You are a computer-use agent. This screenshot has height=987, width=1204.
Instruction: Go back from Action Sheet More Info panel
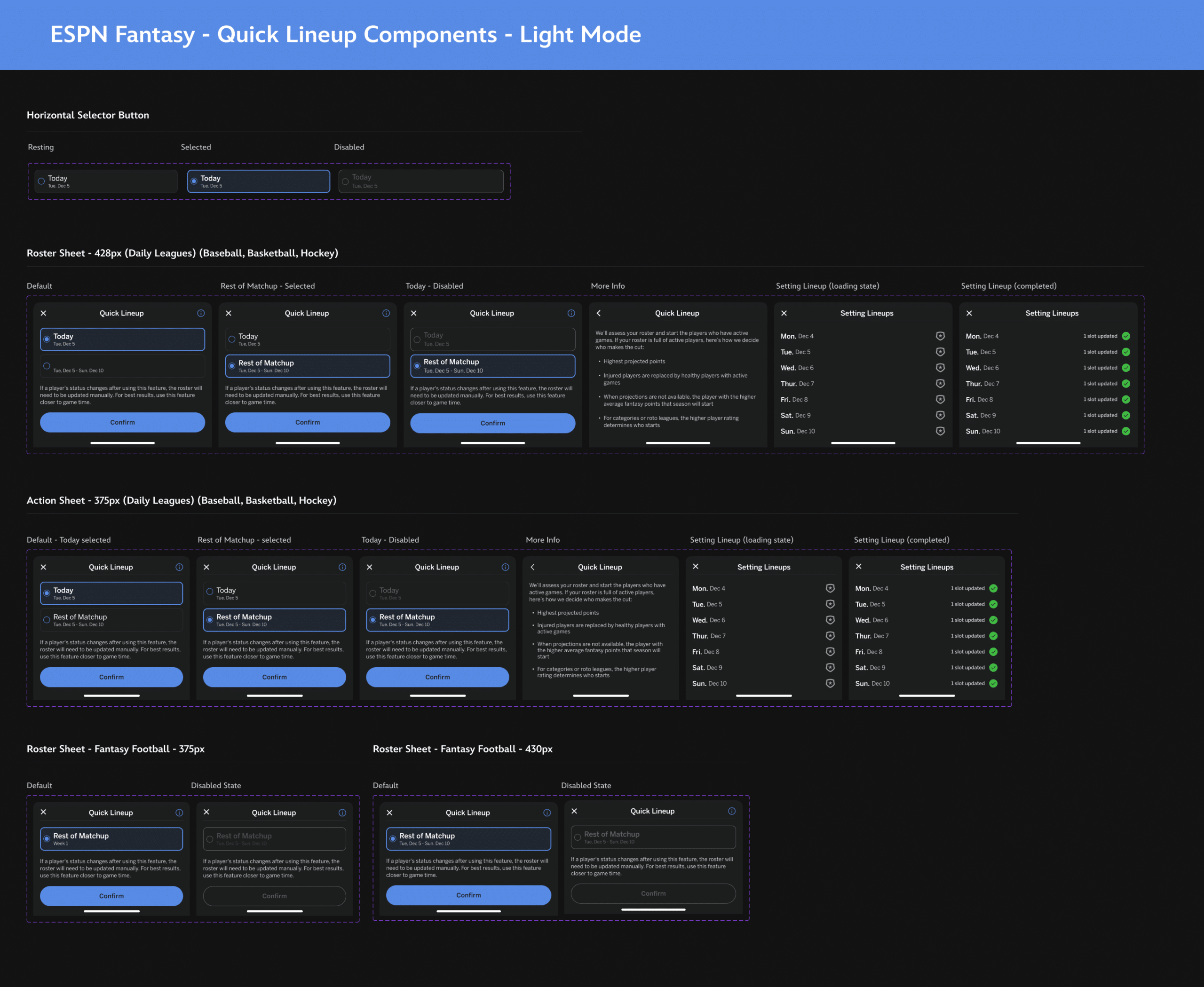tap(532, 567)
